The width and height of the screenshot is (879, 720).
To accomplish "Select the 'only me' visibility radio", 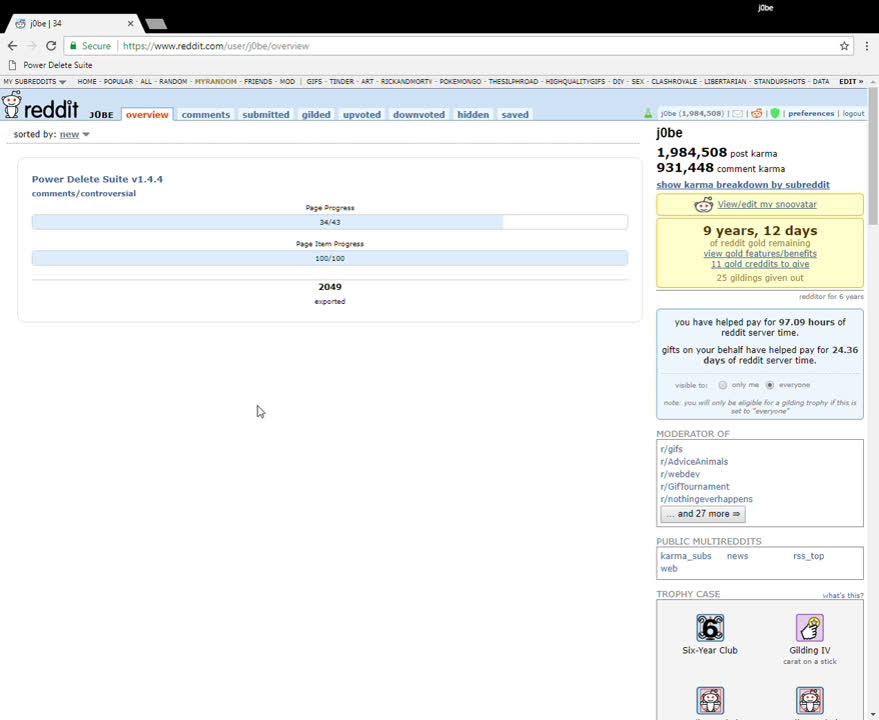I will [x=723, y=385].
